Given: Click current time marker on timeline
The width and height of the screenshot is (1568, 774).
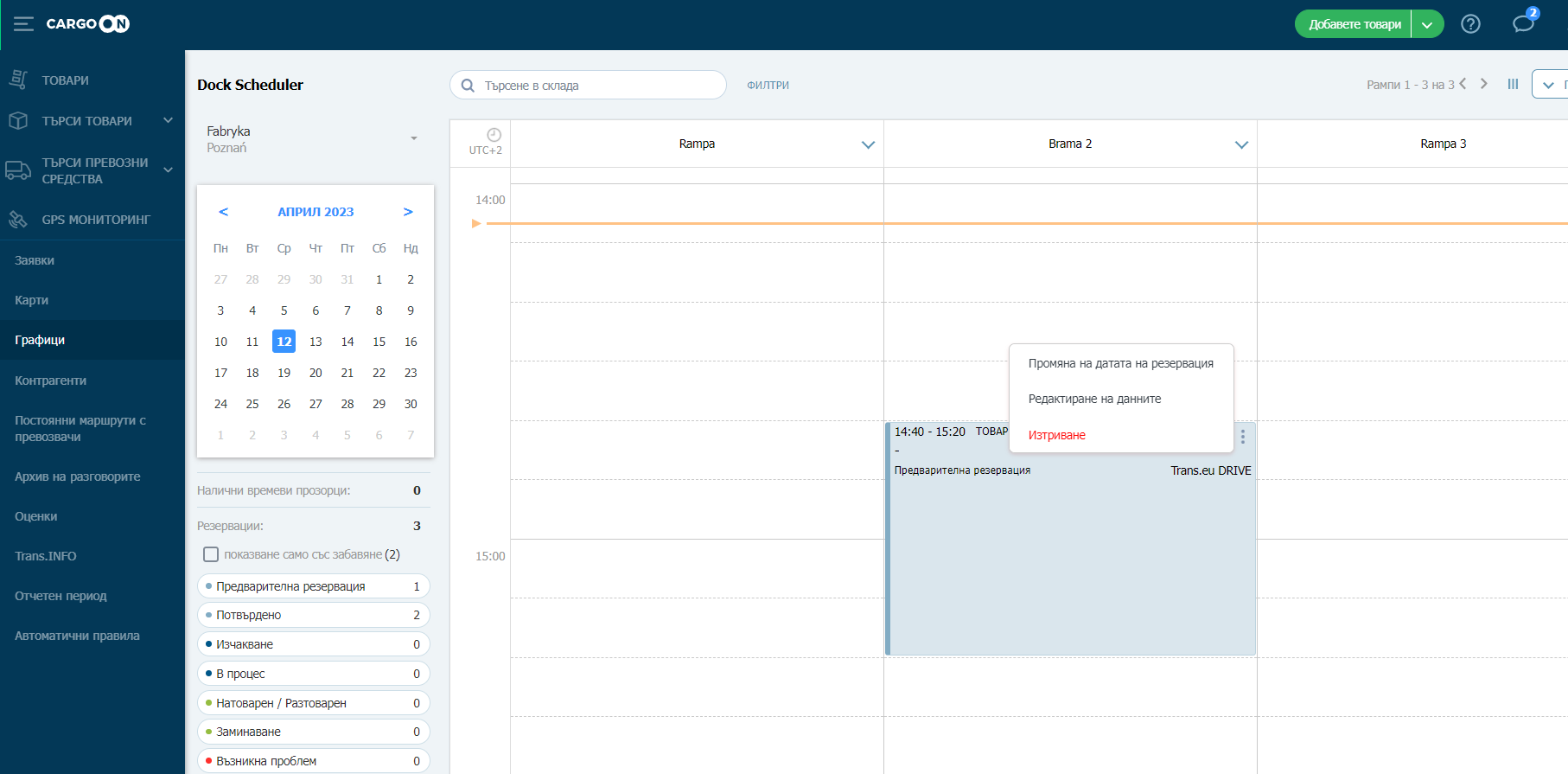Looking at the screenshot, I should (475, 223).
